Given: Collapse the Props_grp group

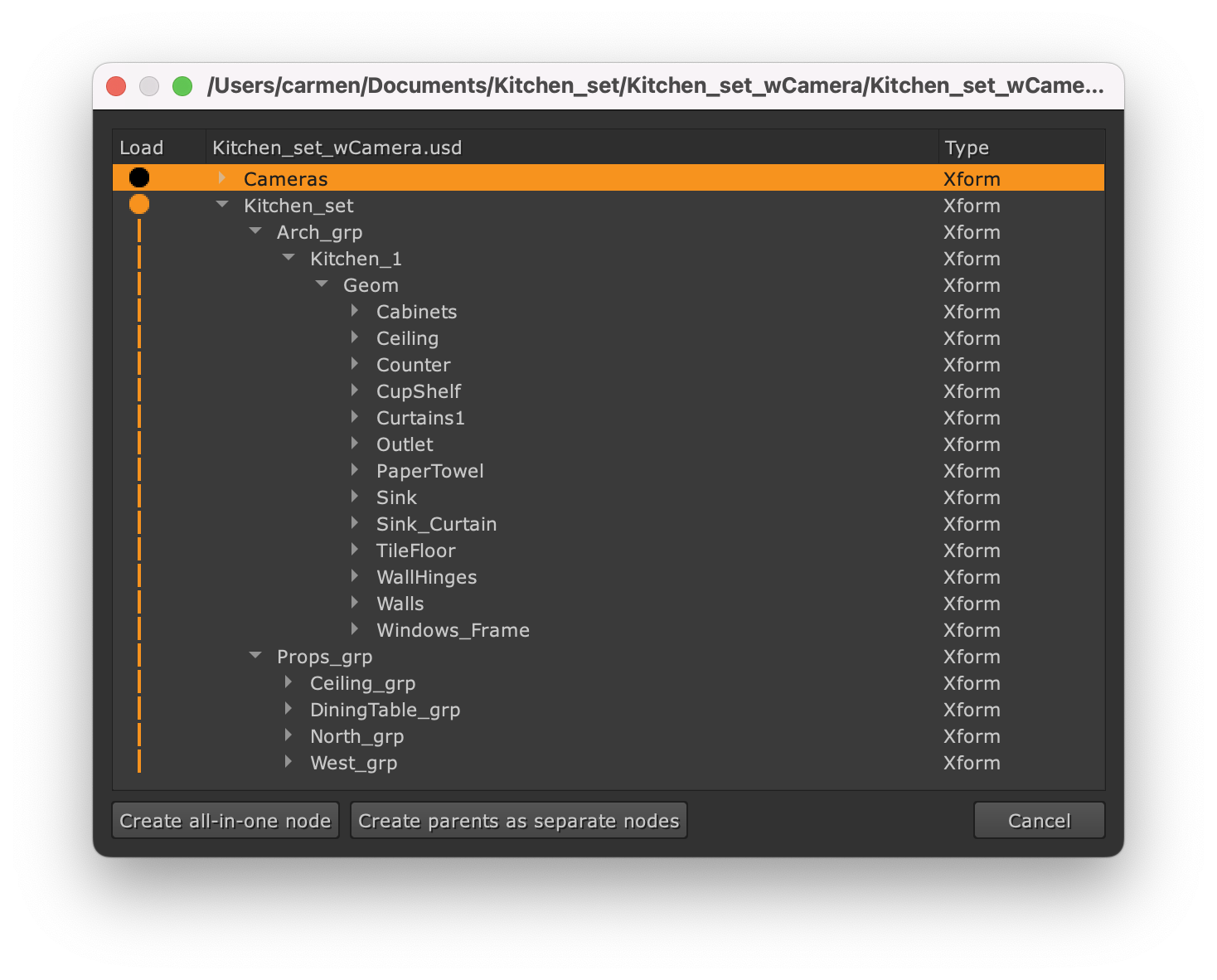Looking at the screenshot, I should tap(255, 656).
